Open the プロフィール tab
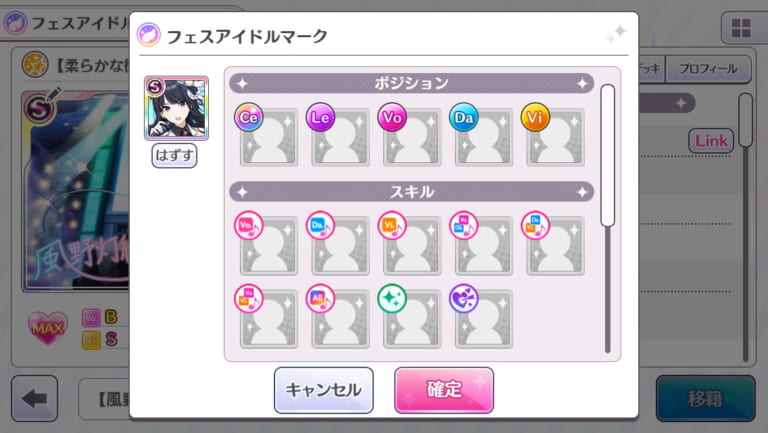 (708, 69)
